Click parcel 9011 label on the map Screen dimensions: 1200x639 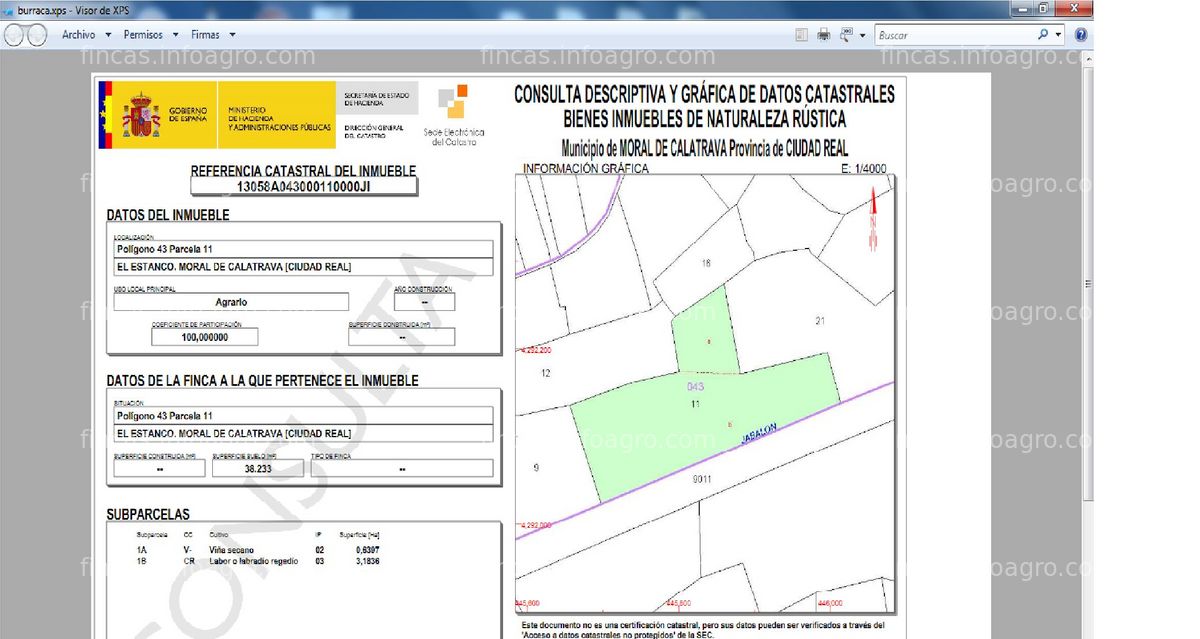[702, 480]
